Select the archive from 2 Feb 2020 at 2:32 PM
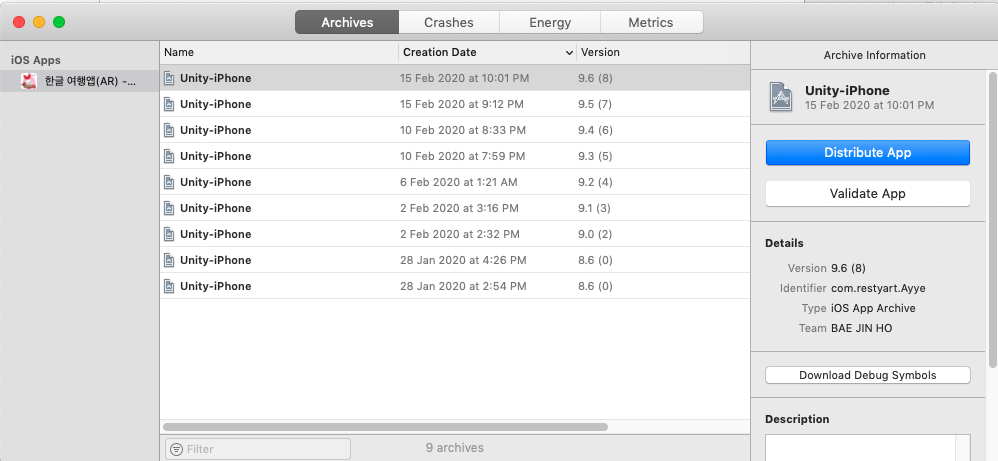This screenshot has height=461, width=998. click(x=455, y=234)
